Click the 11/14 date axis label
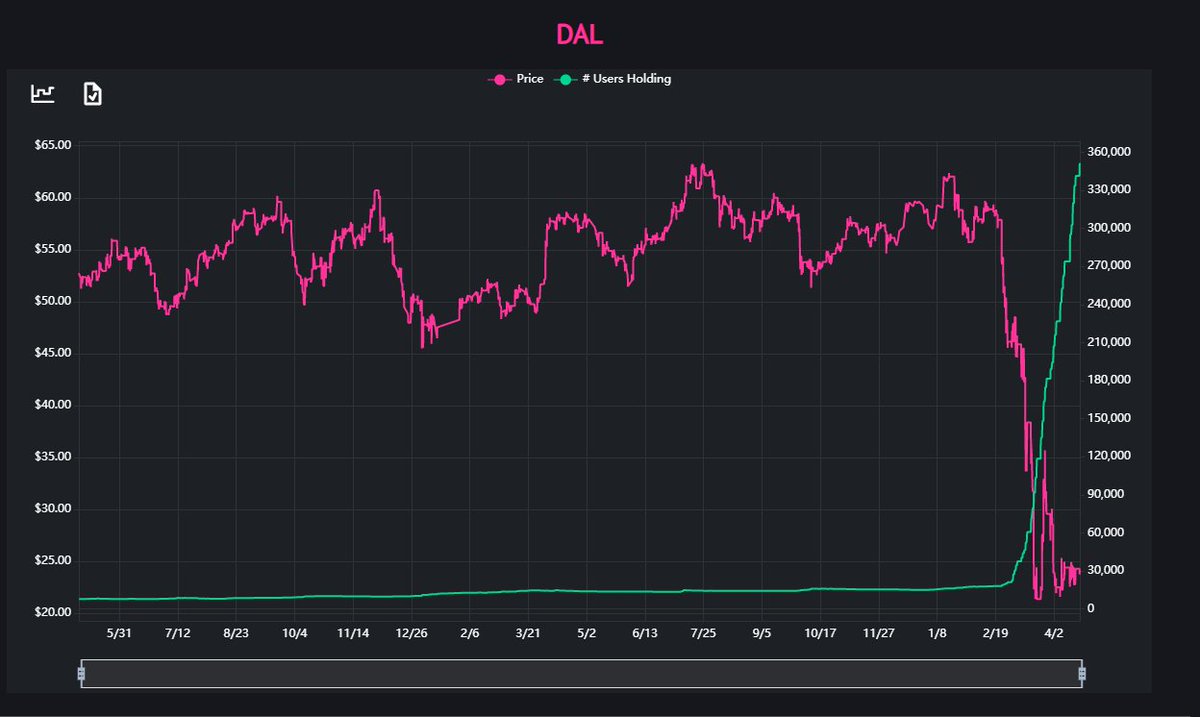This screenshot has width=1200, height=717. coord(353,634)
